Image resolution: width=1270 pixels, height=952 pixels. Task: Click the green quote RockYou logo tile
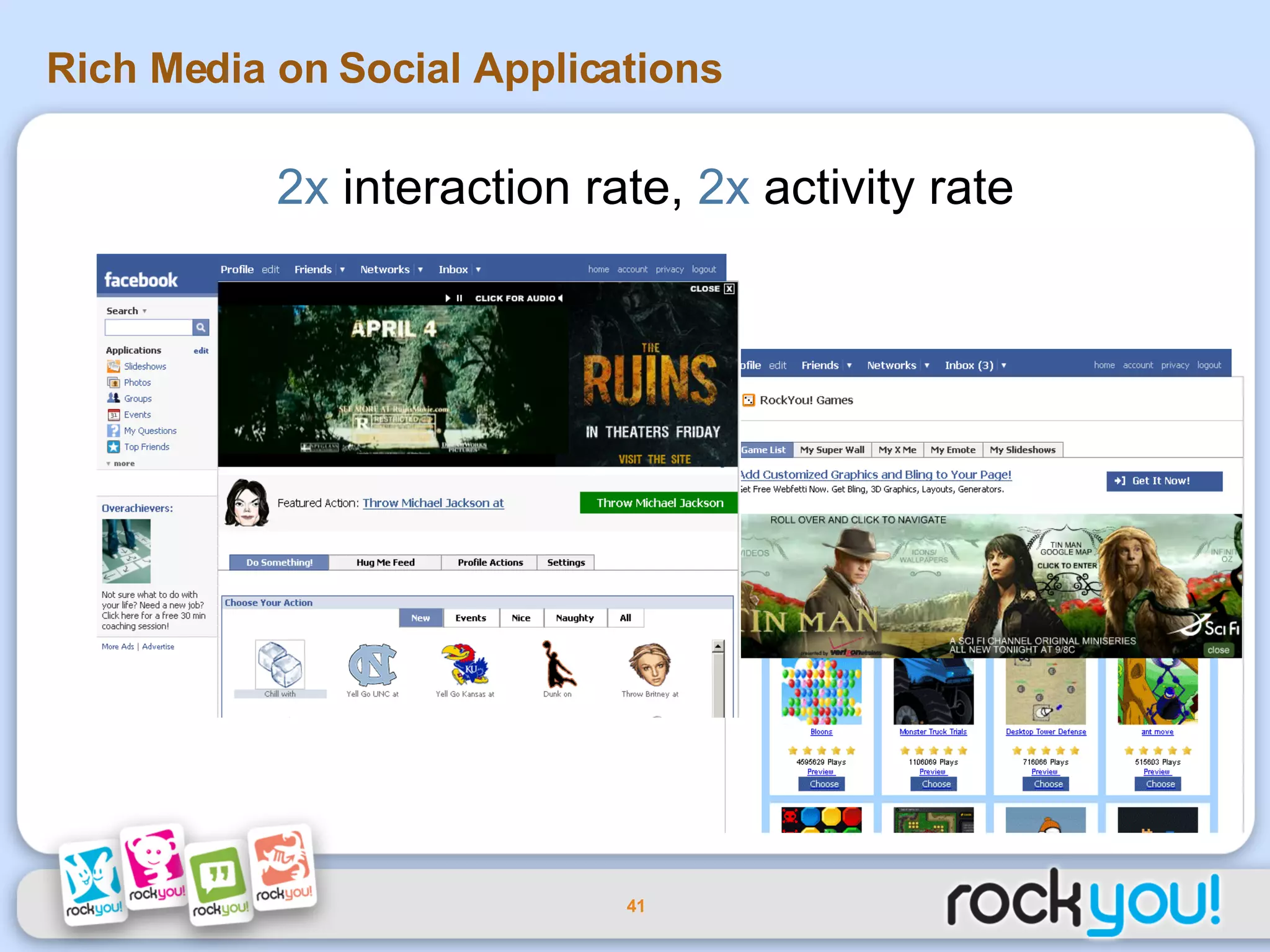[219, 884]
